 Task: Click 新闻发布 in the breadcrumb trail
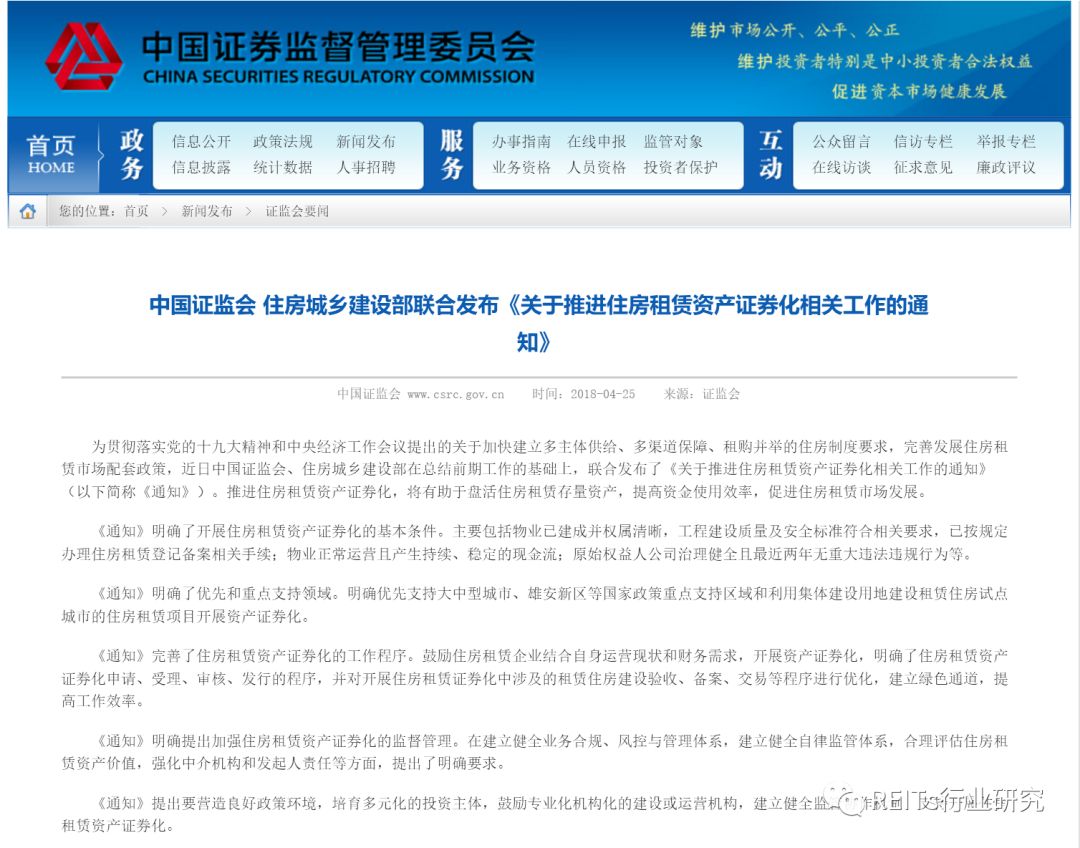pos(207,211)
